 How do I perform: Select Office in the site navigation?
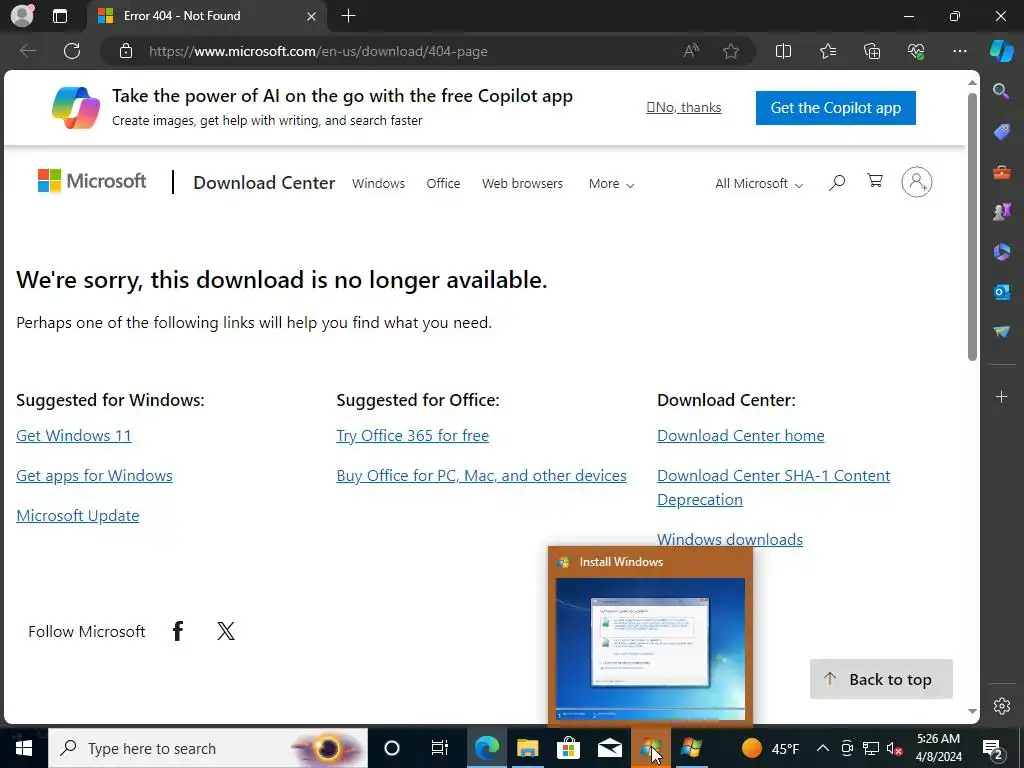tap(443, 184)
